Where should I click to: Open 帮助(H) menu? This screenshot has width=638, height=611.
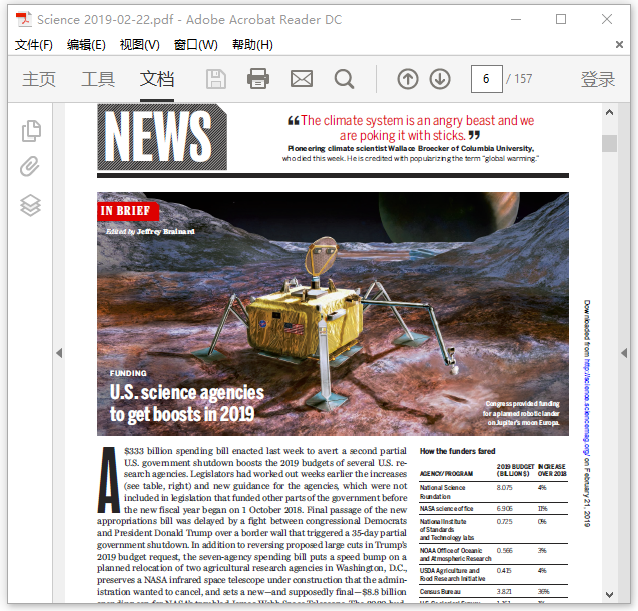pos(252,44)
